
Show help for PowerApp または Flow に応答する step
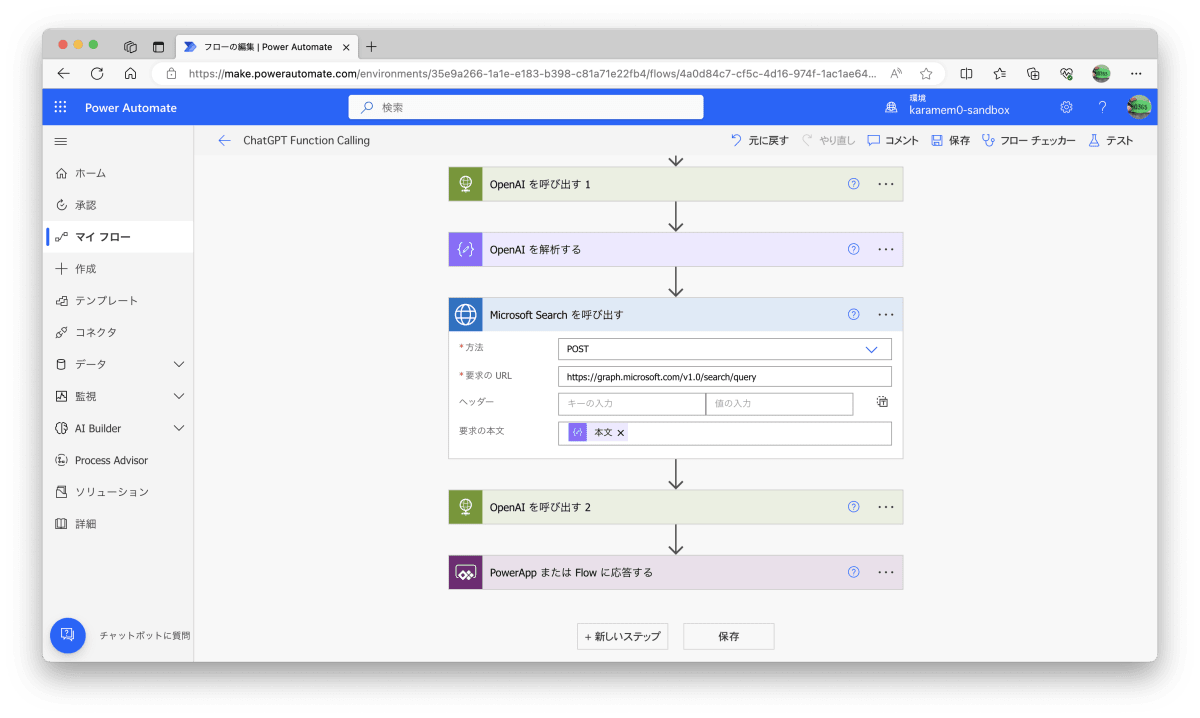[853, 572]
